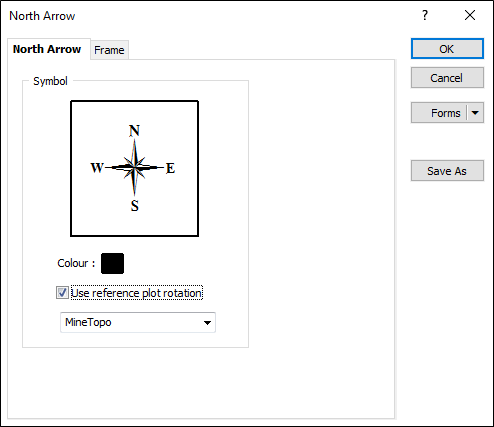Select the North Arrow tab
This screenshot has width=494, height=427.
point(47,49)
